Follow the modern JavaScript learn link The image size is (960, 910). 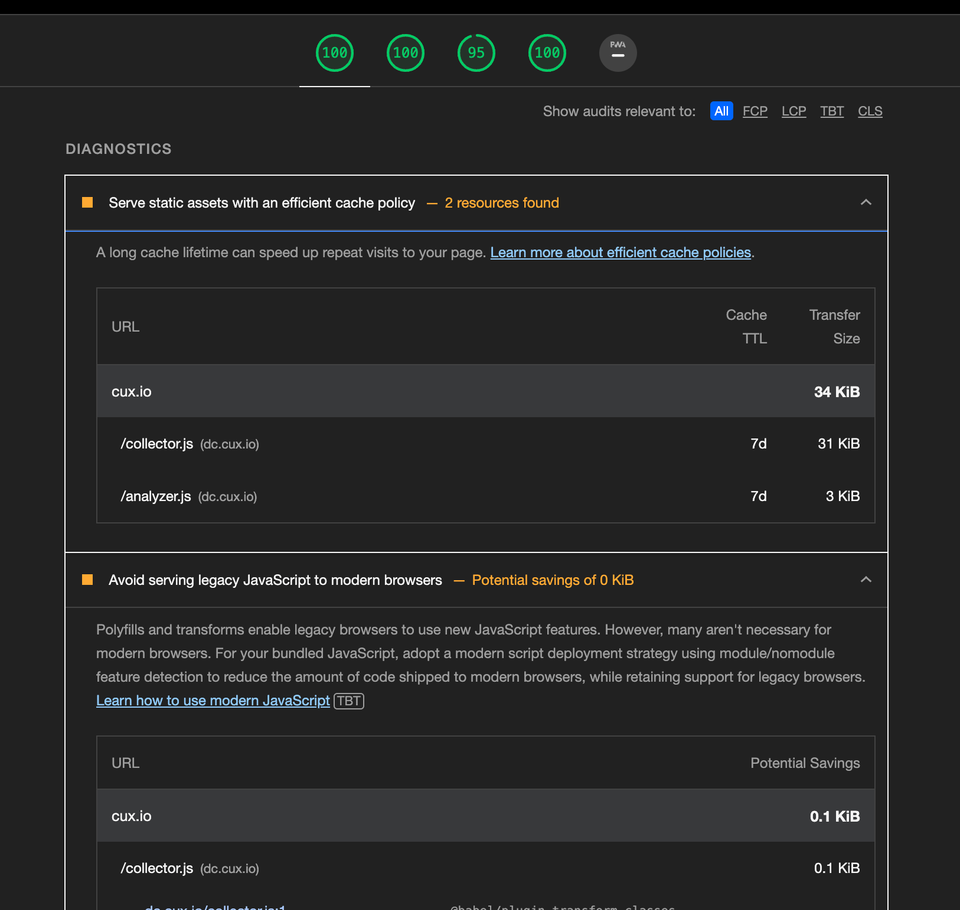click(212, 701)
